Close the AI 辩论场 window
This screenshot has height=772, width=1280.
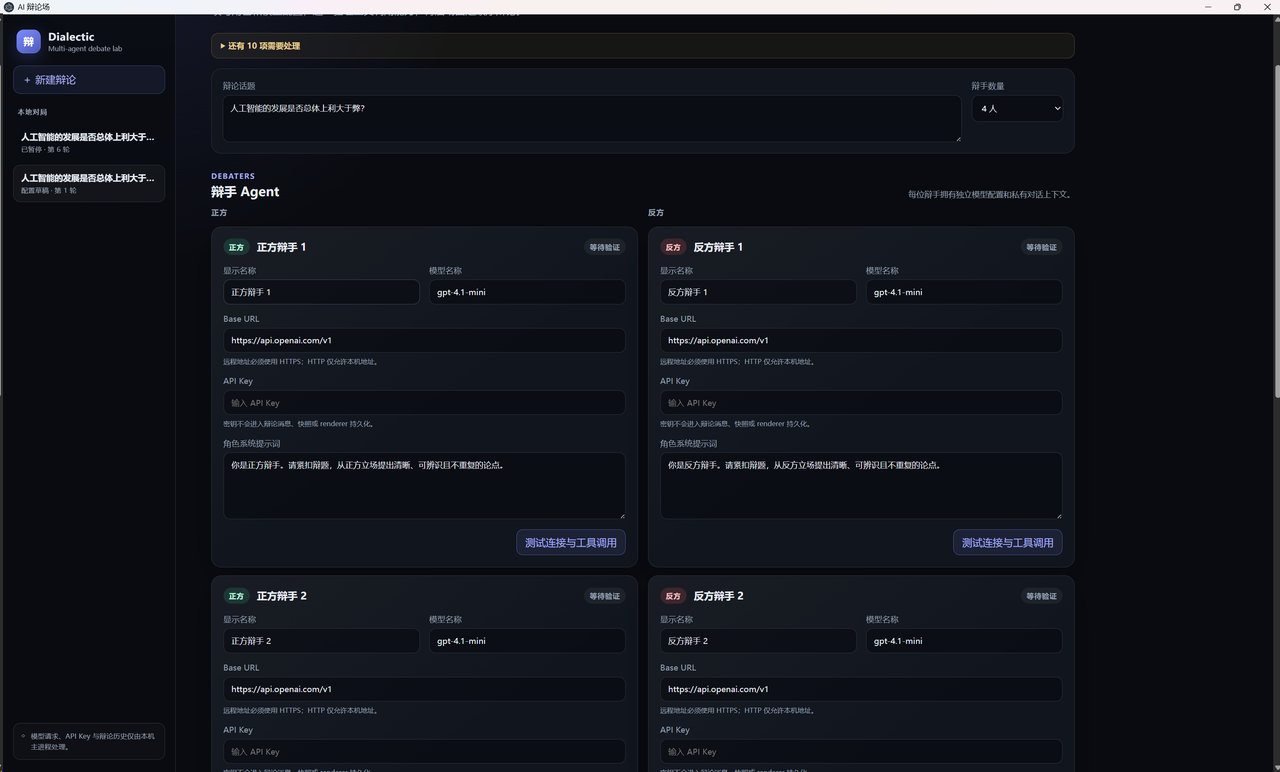(1265, 7)
